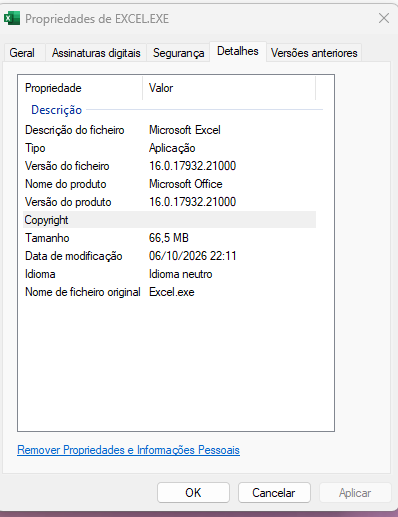Select the Copyright property row

[x=169, y=220]
